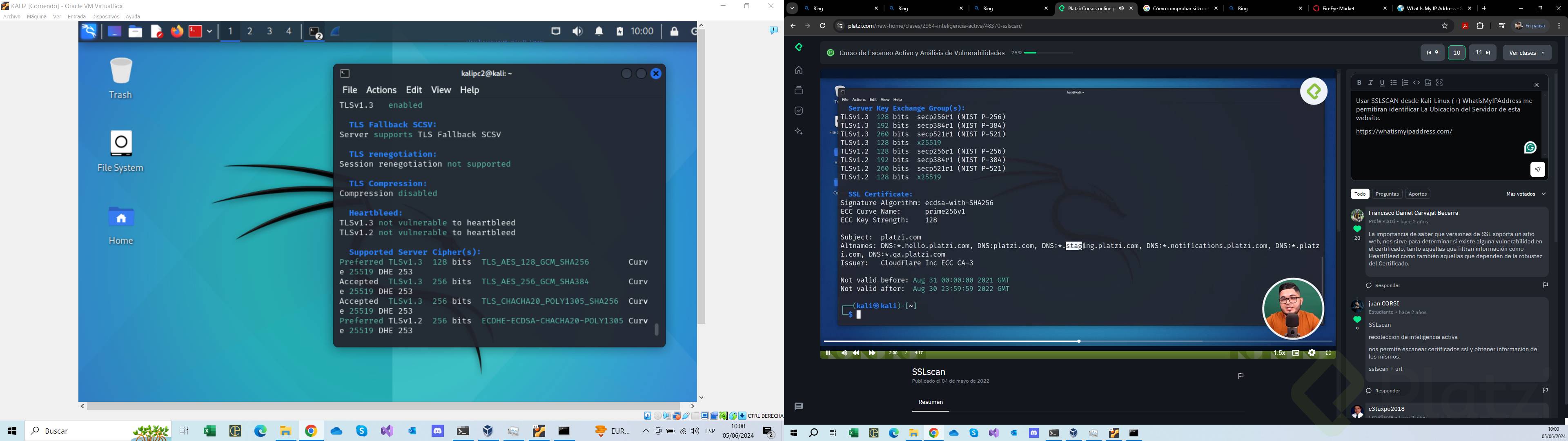
Task: Change the 1.5x playback speed option
Action: (x=1279, y=353)
